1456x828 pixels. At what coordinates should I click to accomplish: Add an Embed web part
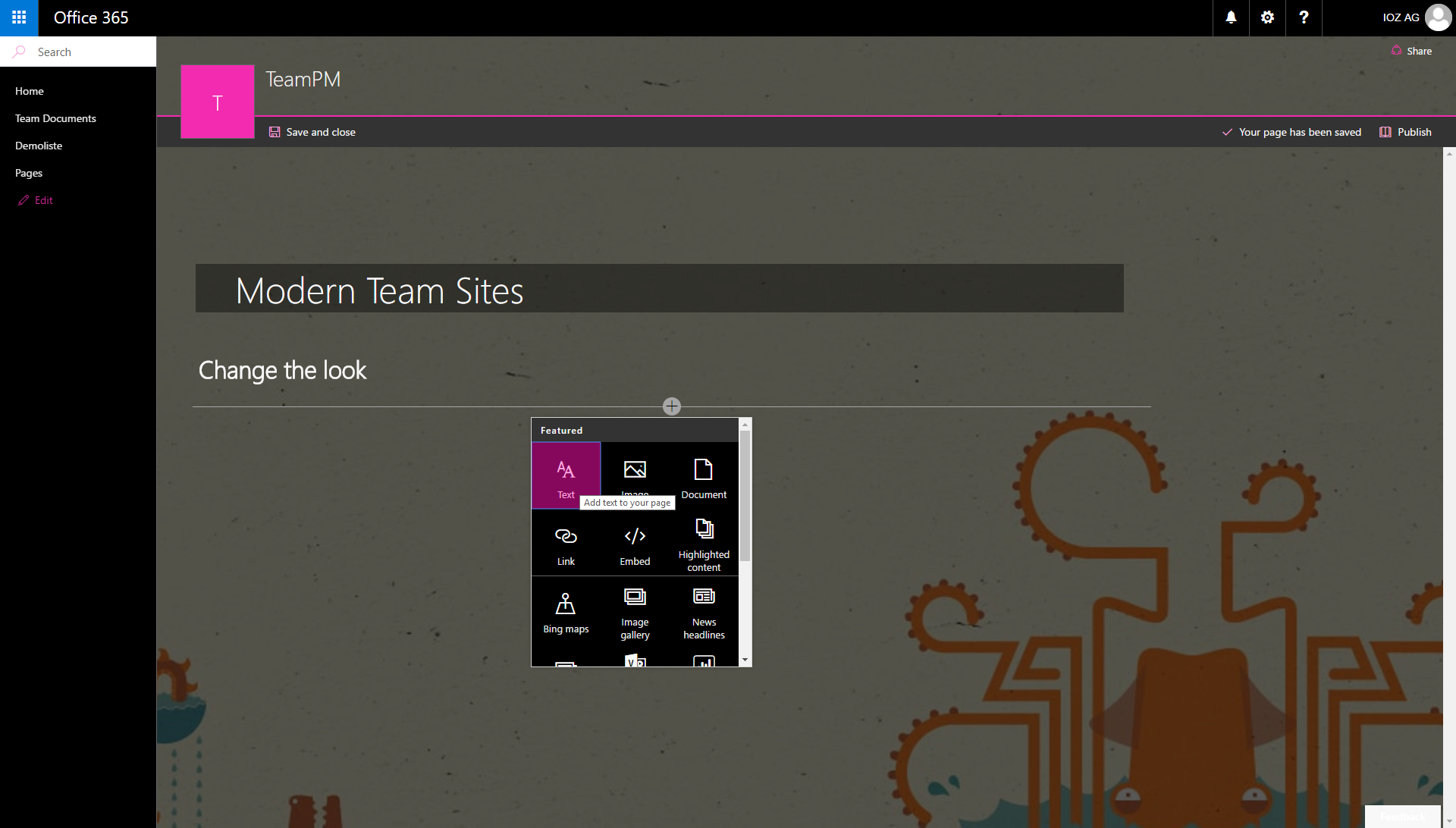[635, 543]
